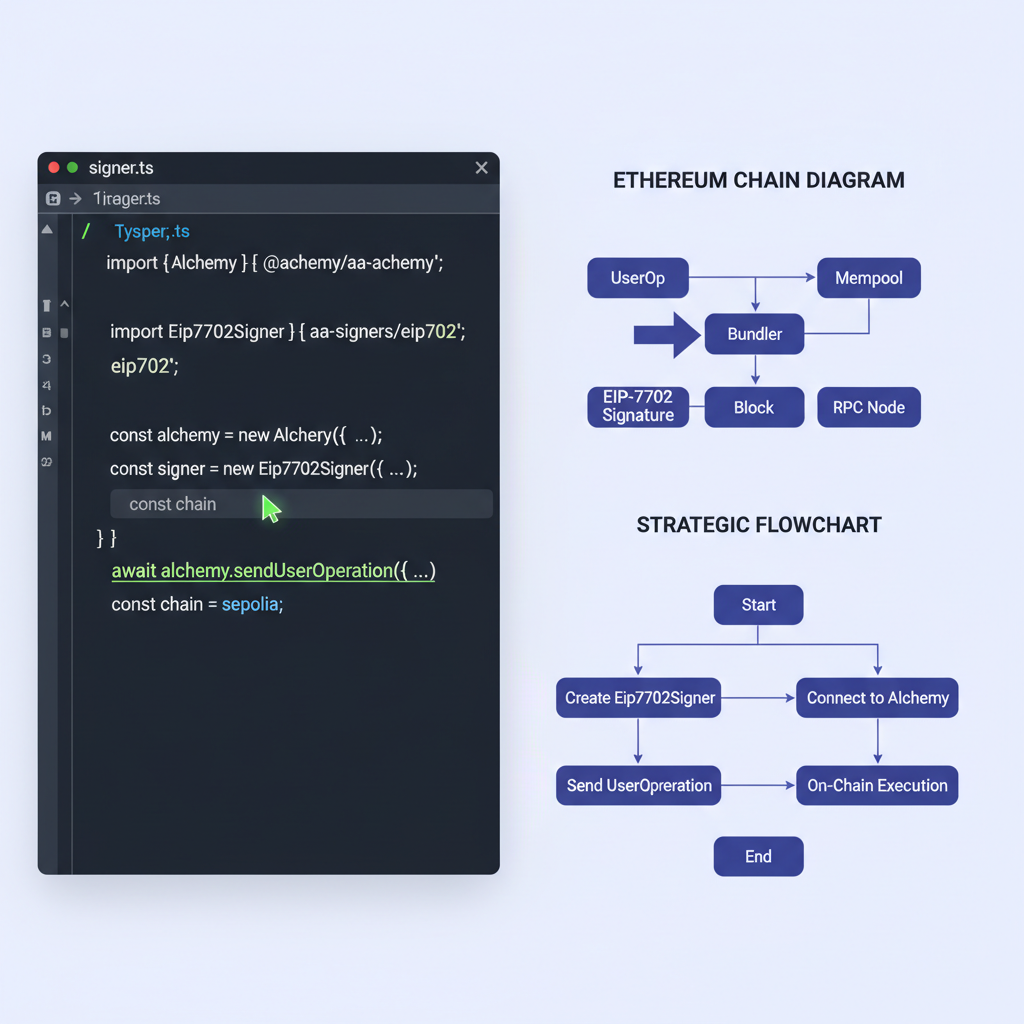Switch to the signer.ts tab
Image resolution: width=1024 pixels, height=1024 pixels.
point(120,167)
